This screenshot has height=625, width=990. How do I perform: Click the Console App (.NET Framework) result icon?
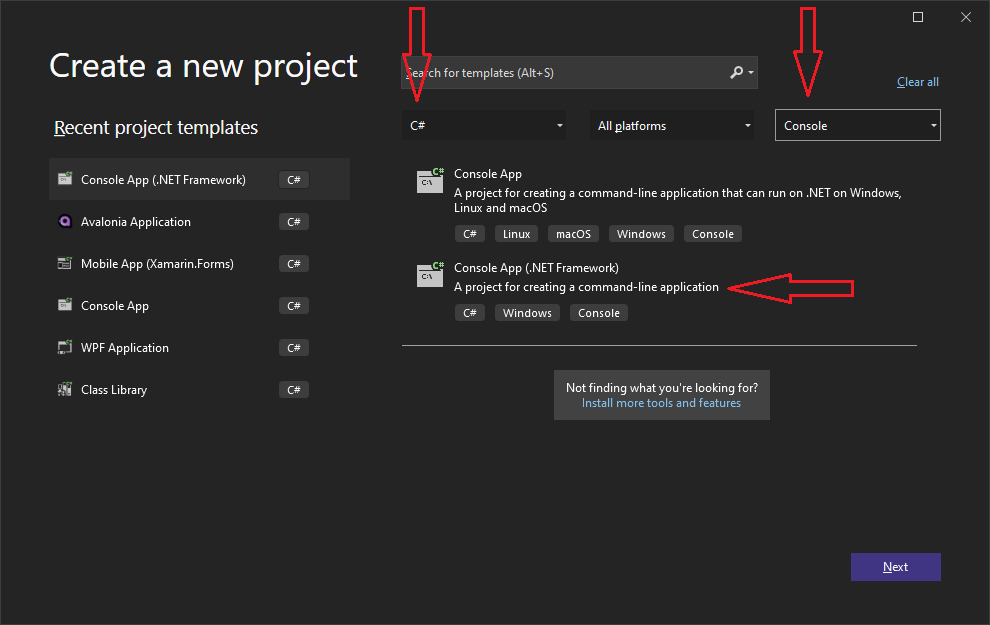(x=430, y=276)
